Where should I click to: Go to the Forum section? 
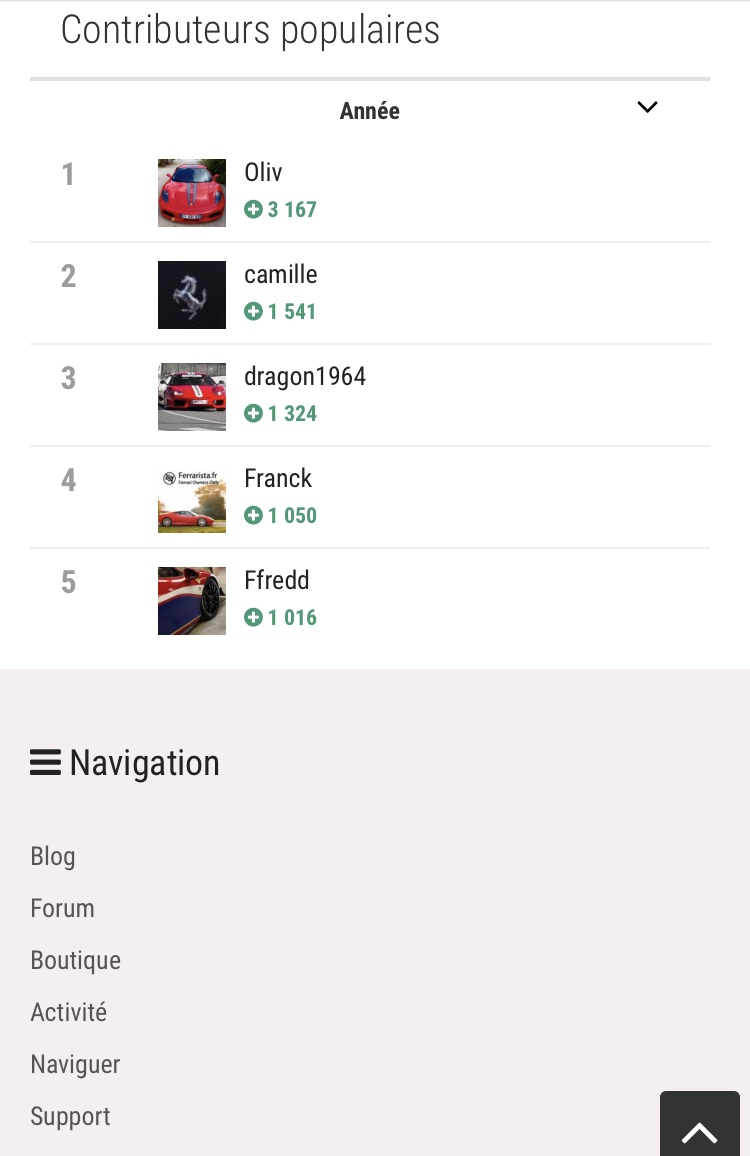(62, 909)
